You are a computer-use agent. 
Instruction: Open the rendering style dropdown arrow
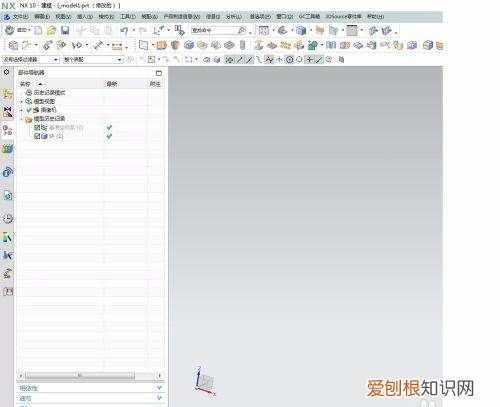point(311,31)
